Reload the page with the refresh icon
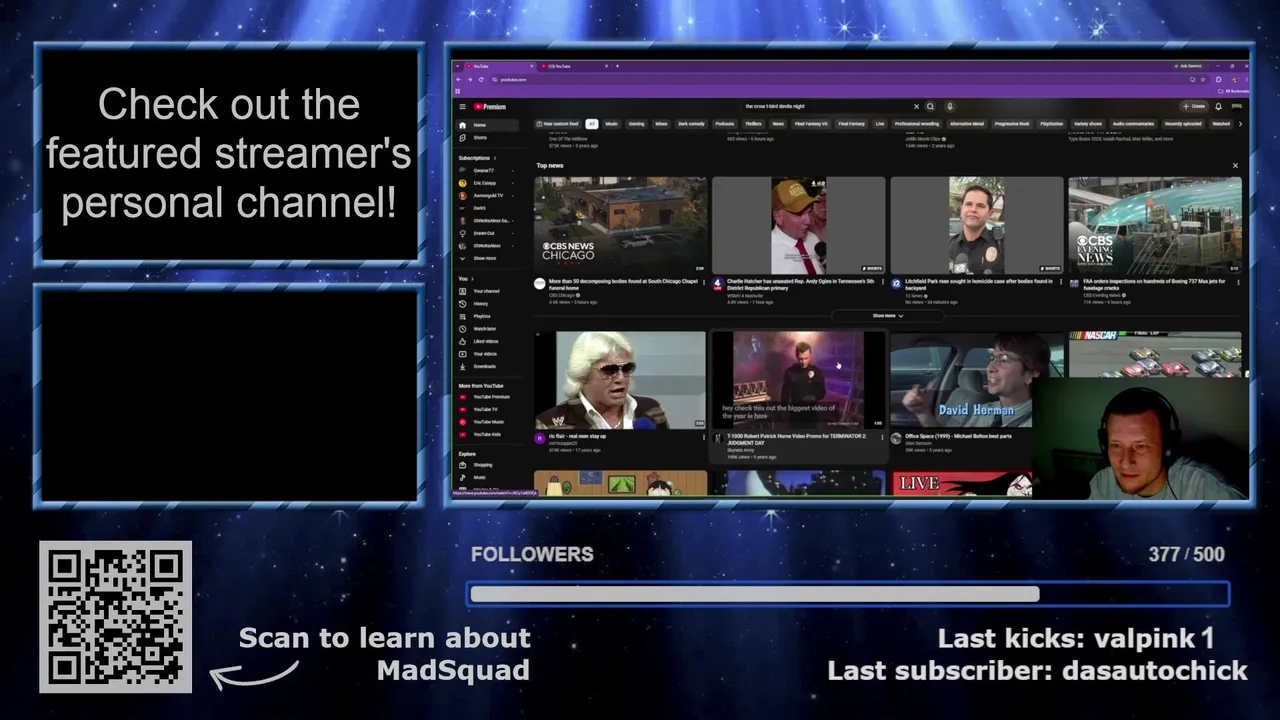Image resolution: width=1280 pixels, height=720 pixels. [x=481, y=79]
